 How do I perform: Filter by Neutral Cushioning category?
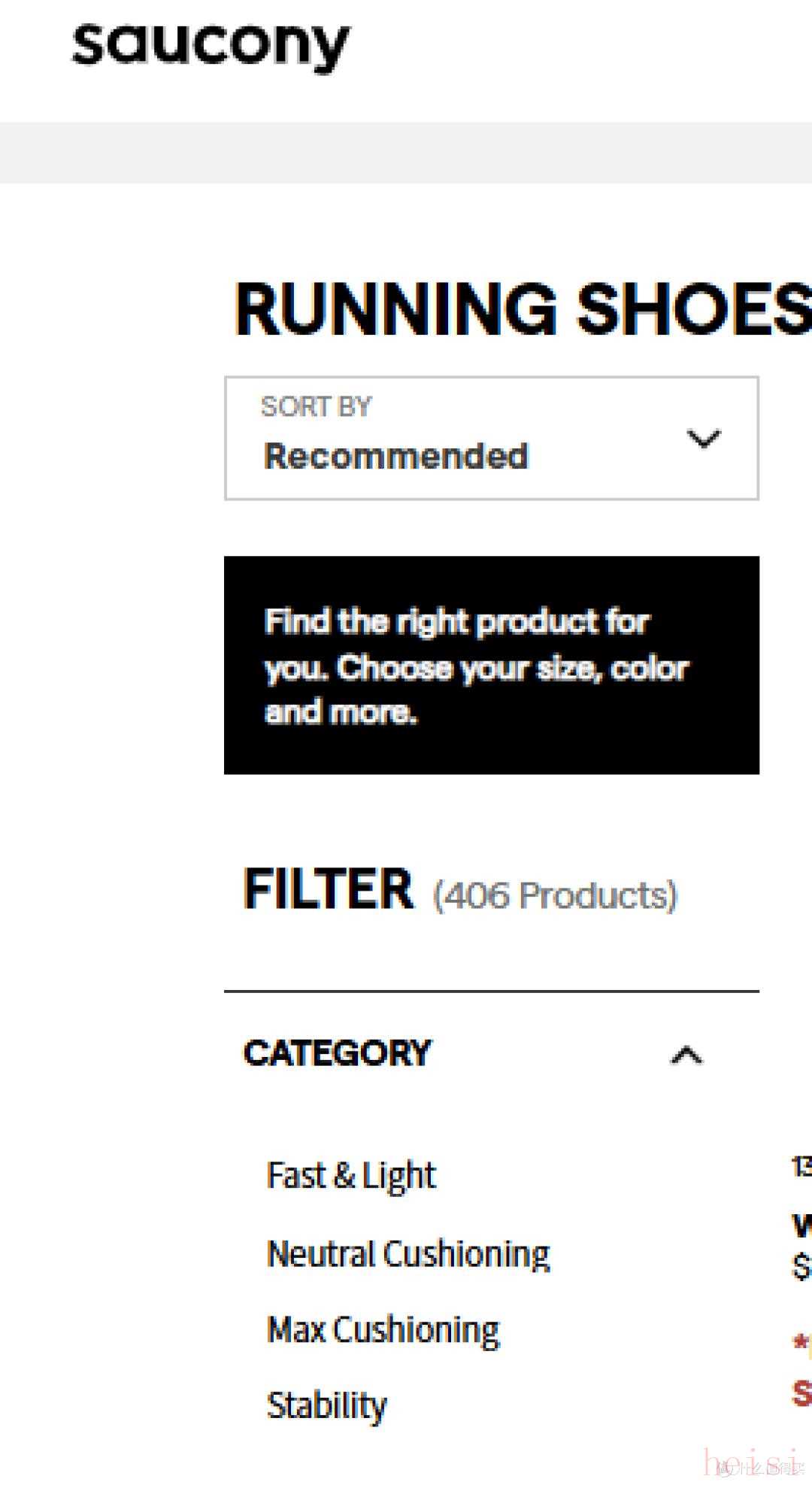tap(408, 1254)
